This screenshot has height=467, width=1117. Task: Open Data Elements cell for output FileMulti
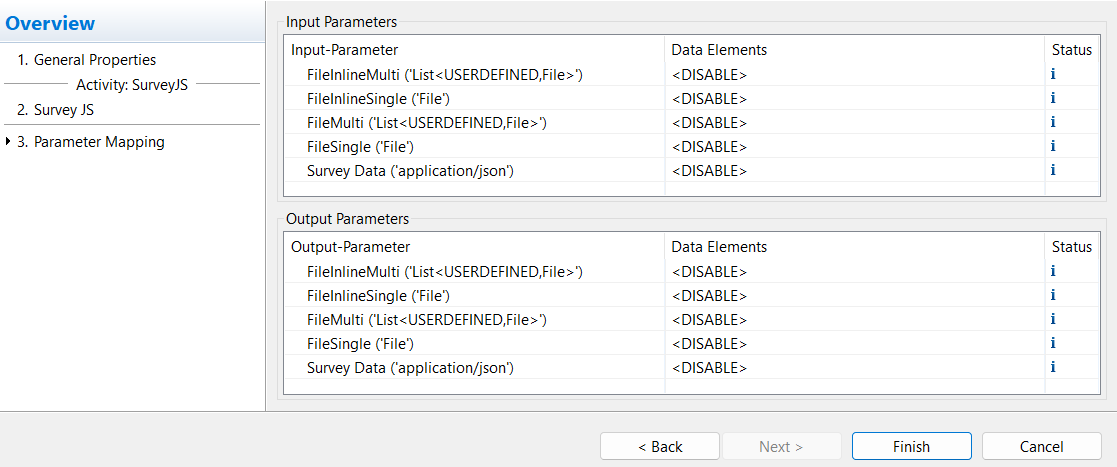[x=709, y=319]
